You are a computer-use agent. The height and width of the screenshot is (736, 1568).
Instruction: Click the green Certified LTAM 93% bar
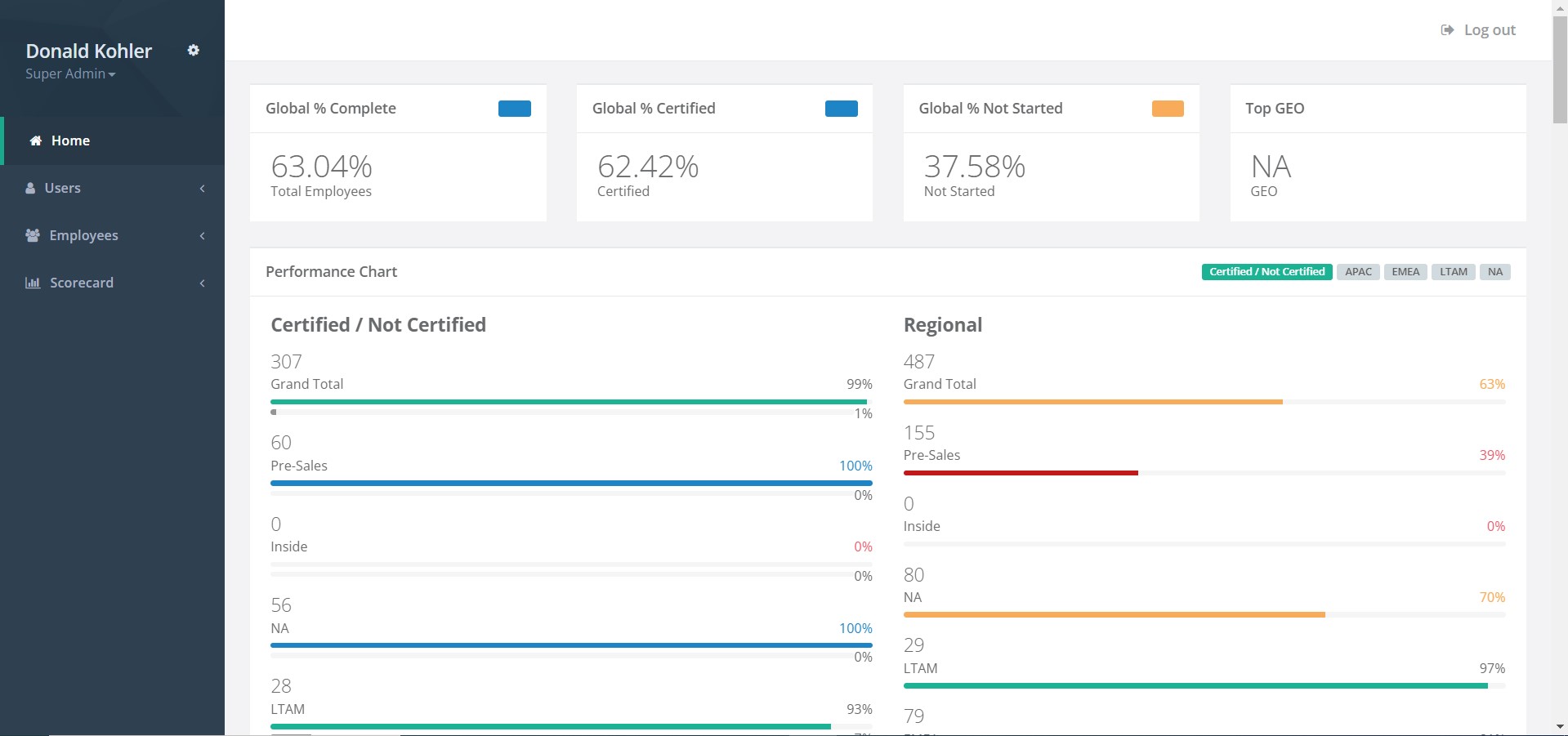(551, 726)
